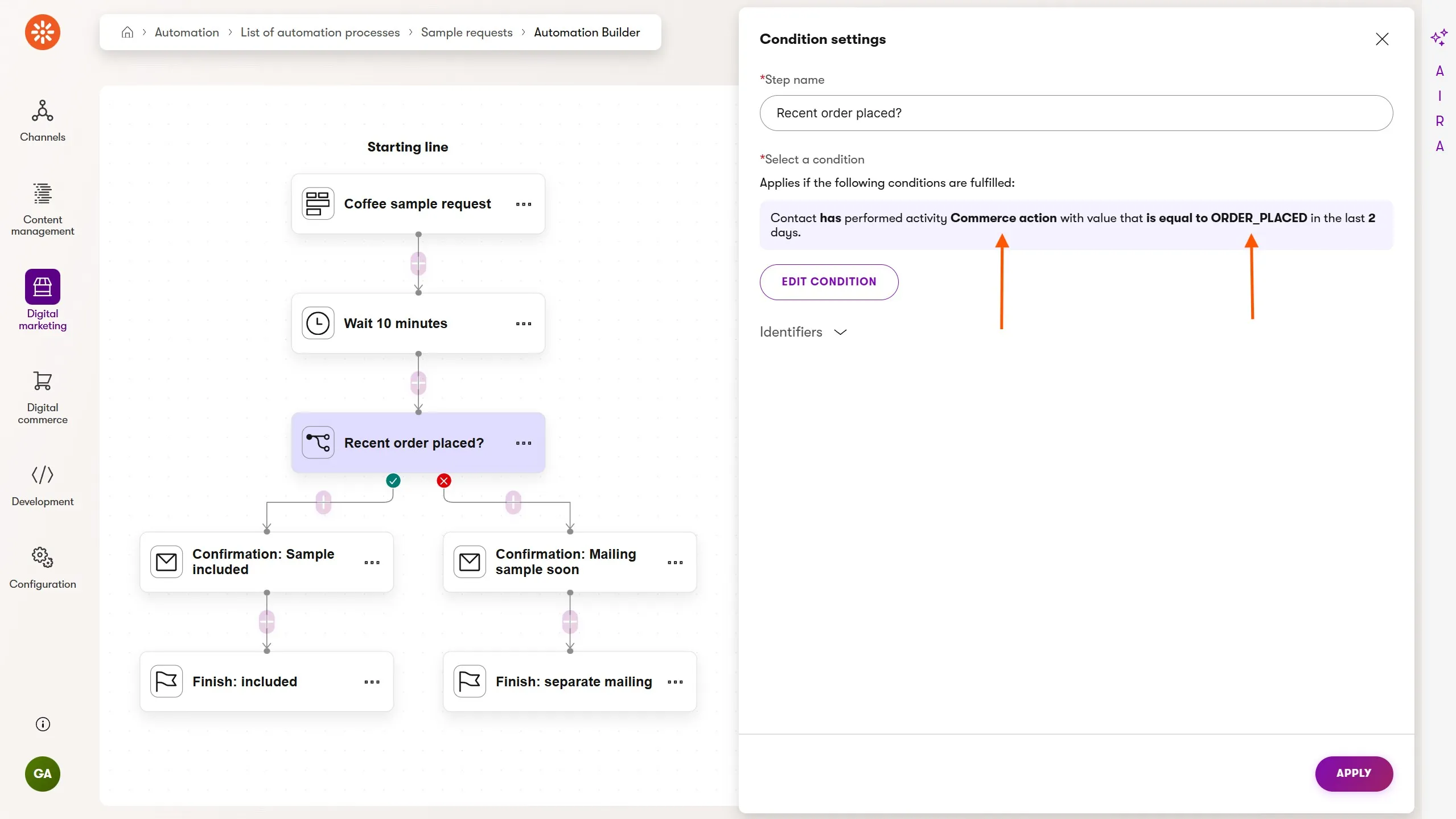Click the red X false-branch marker

444,481
